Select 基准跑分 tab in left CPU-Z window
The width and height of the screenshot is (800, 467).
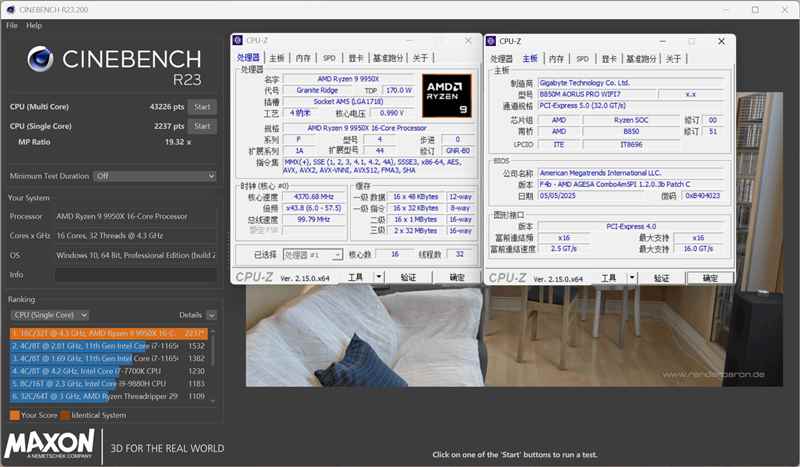(x=388, y=58)
